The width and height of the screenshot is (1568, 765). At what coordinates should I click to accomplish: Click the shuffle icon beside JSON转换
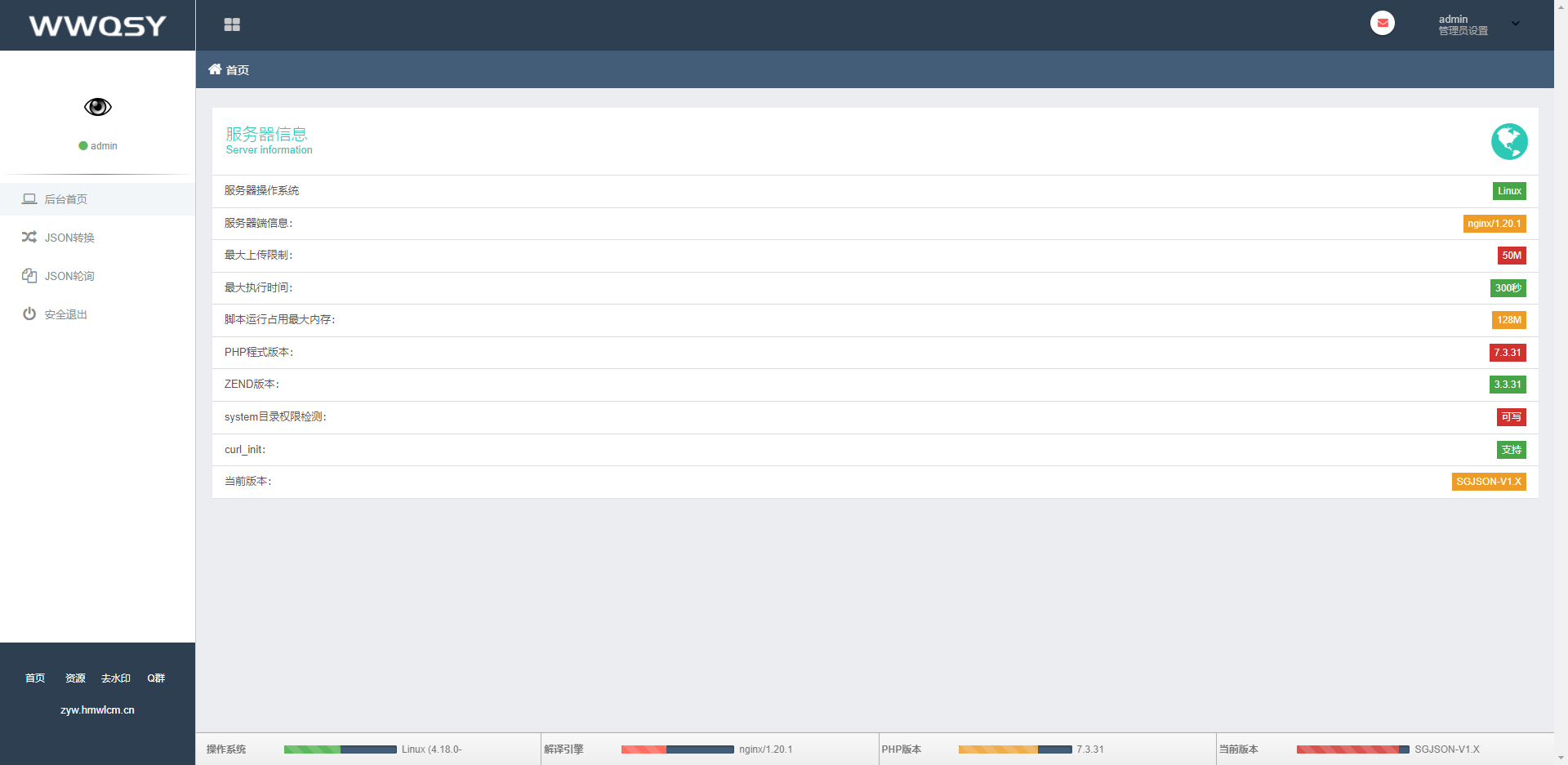pos(29,238)
